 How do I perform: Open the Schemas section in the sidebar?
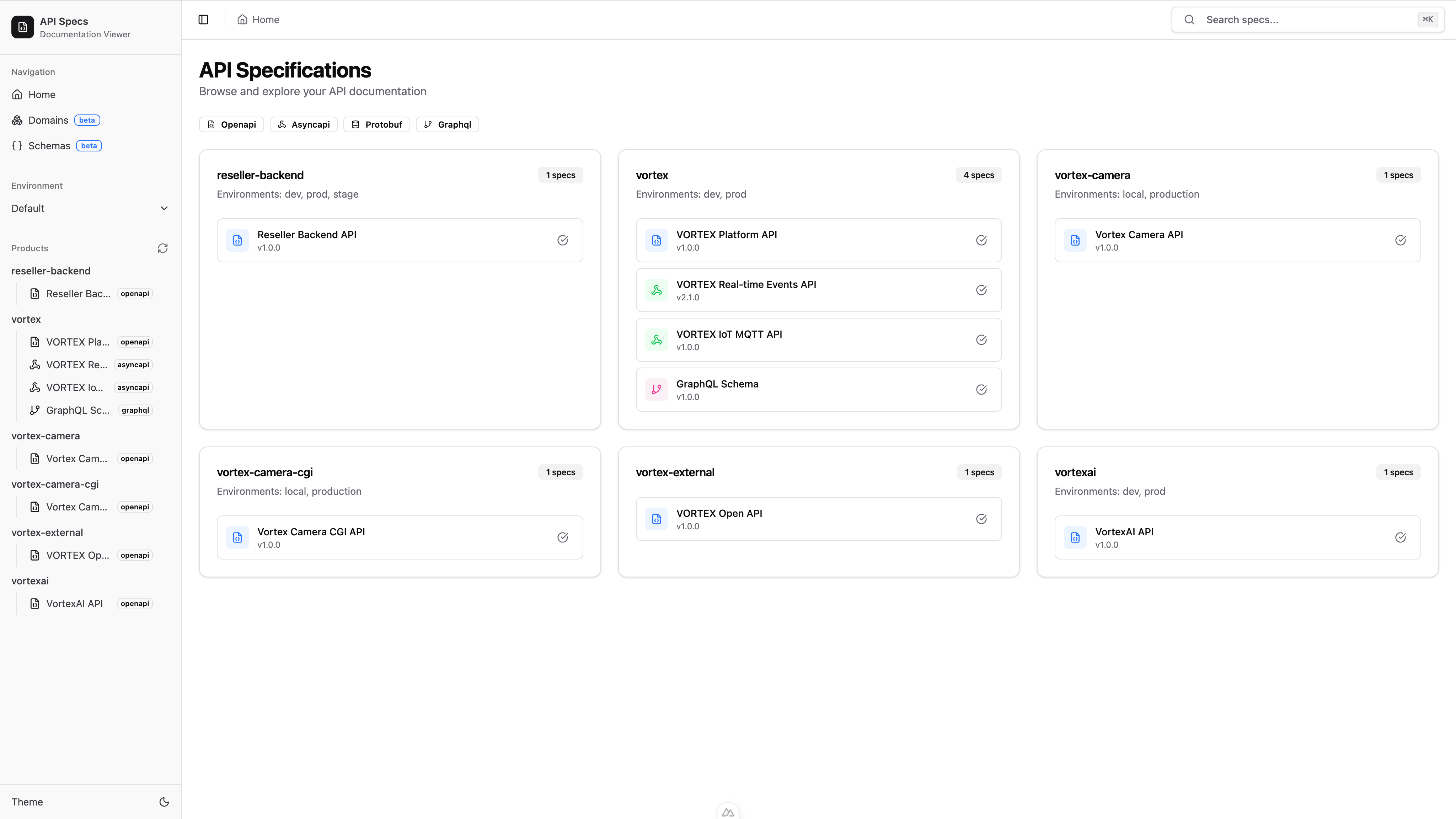click(x=49, y=145)
